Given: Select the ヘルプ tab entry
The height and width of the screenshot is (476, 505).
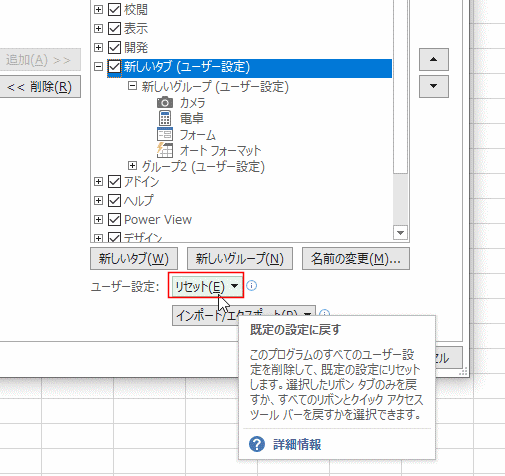Looking at the screenshot, I should click(x=139, y=200).
